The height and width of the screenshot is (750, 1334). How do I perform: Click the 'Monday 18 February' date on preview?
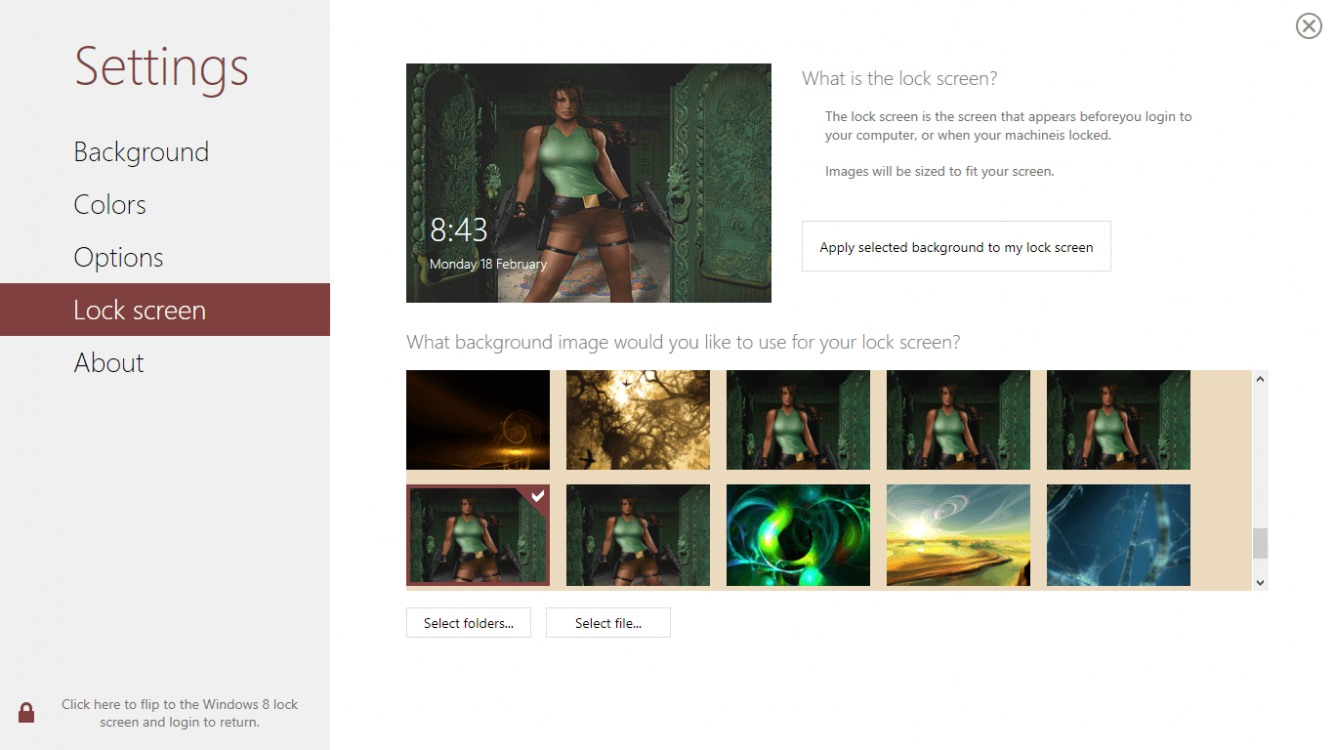(x=488, y=264)
